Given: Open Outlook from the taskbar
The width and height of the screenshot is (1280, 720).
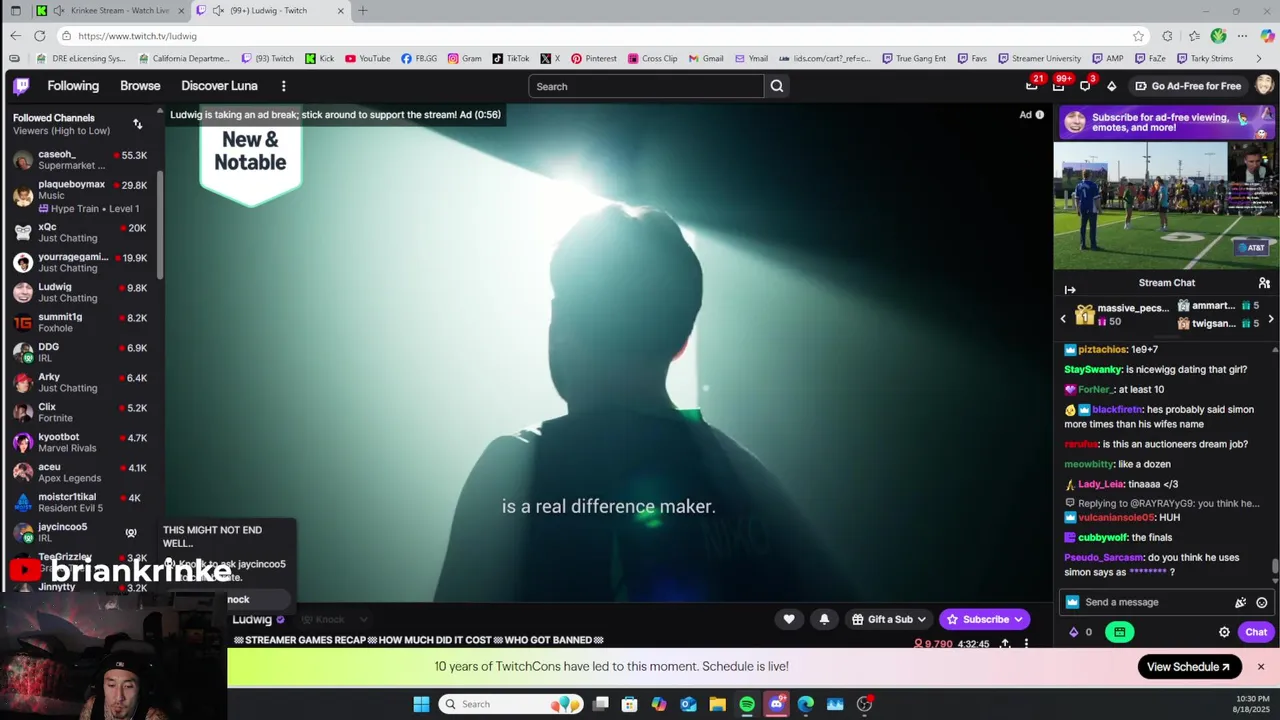Looking at the screenshot, I should click(688, 704).
